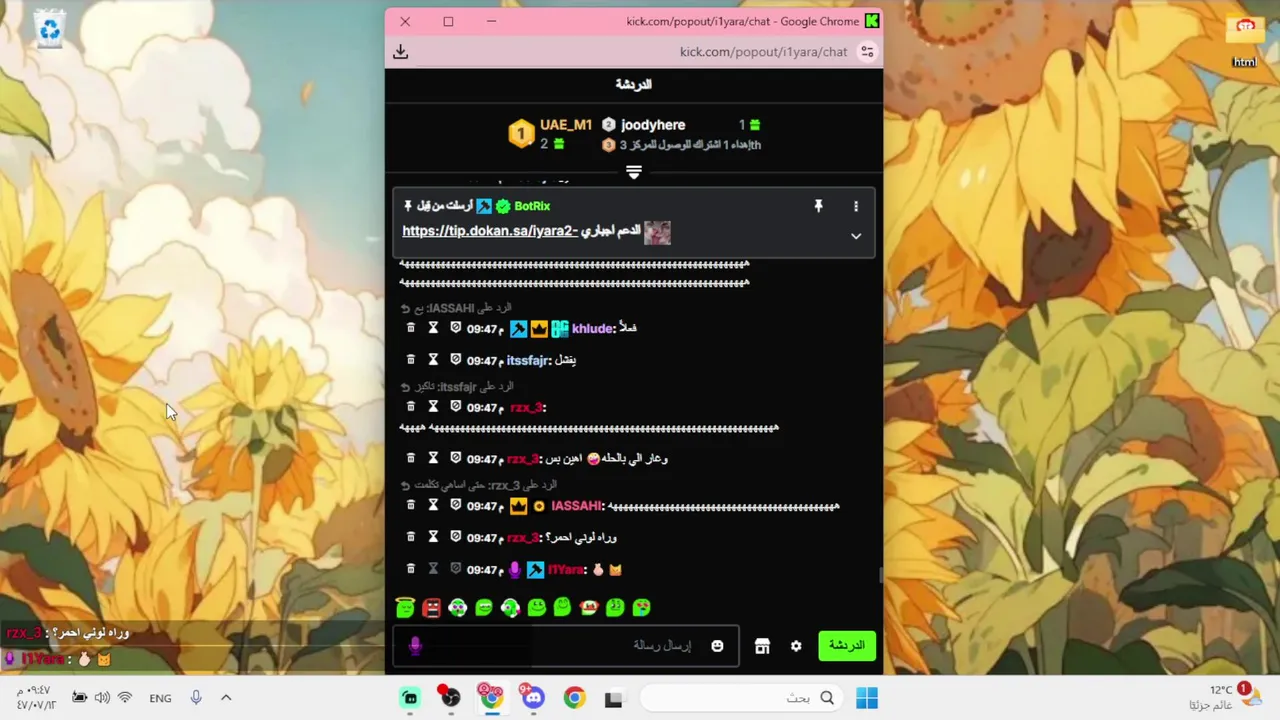Open itssfajr's username
1280x720 pixels.
528,360
